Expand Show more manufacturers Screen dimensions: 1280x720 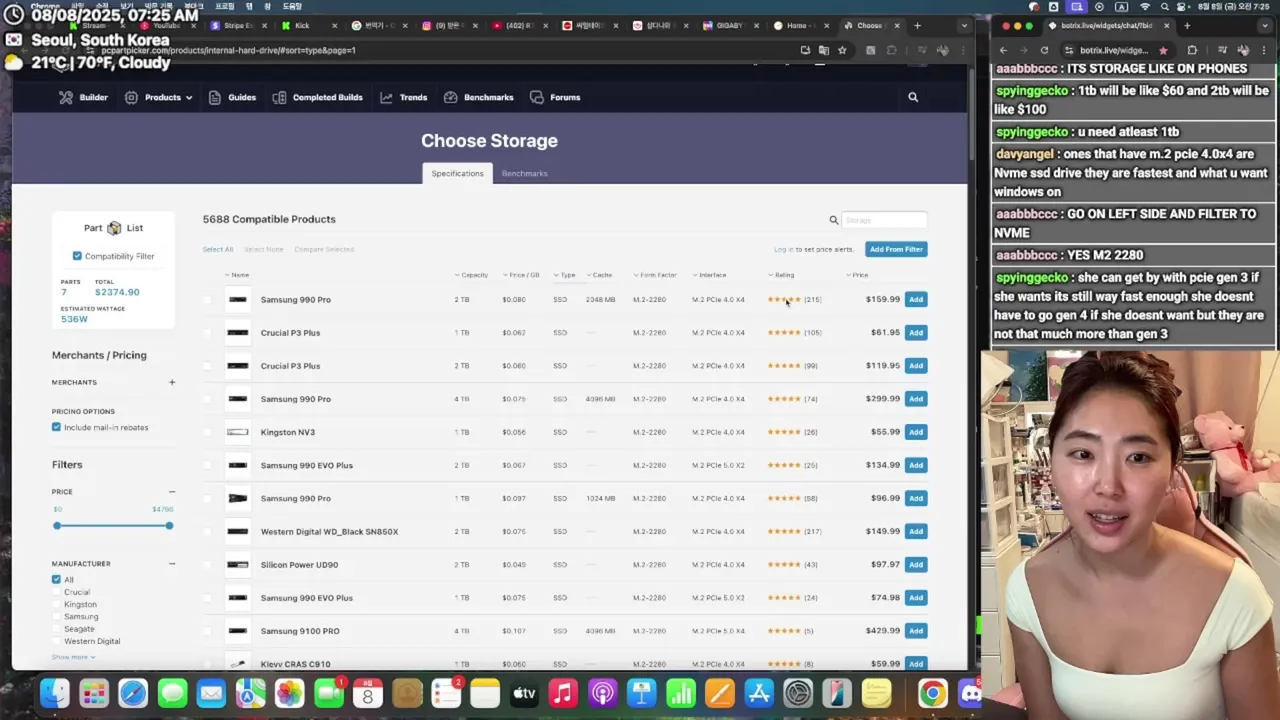(x=73, y=657)
